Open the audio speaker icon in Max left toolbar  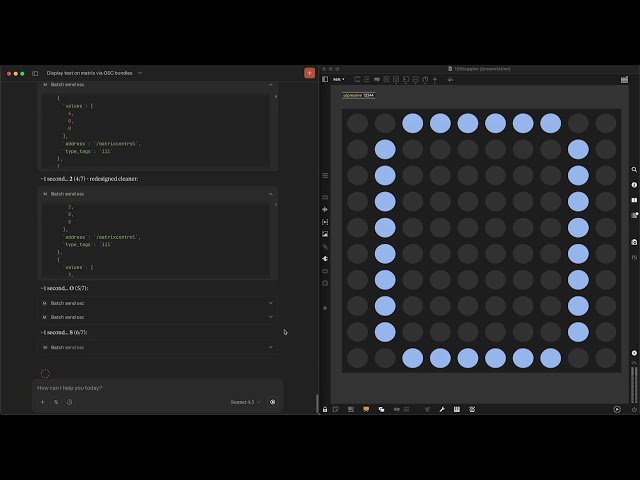(x=325, y=209)
